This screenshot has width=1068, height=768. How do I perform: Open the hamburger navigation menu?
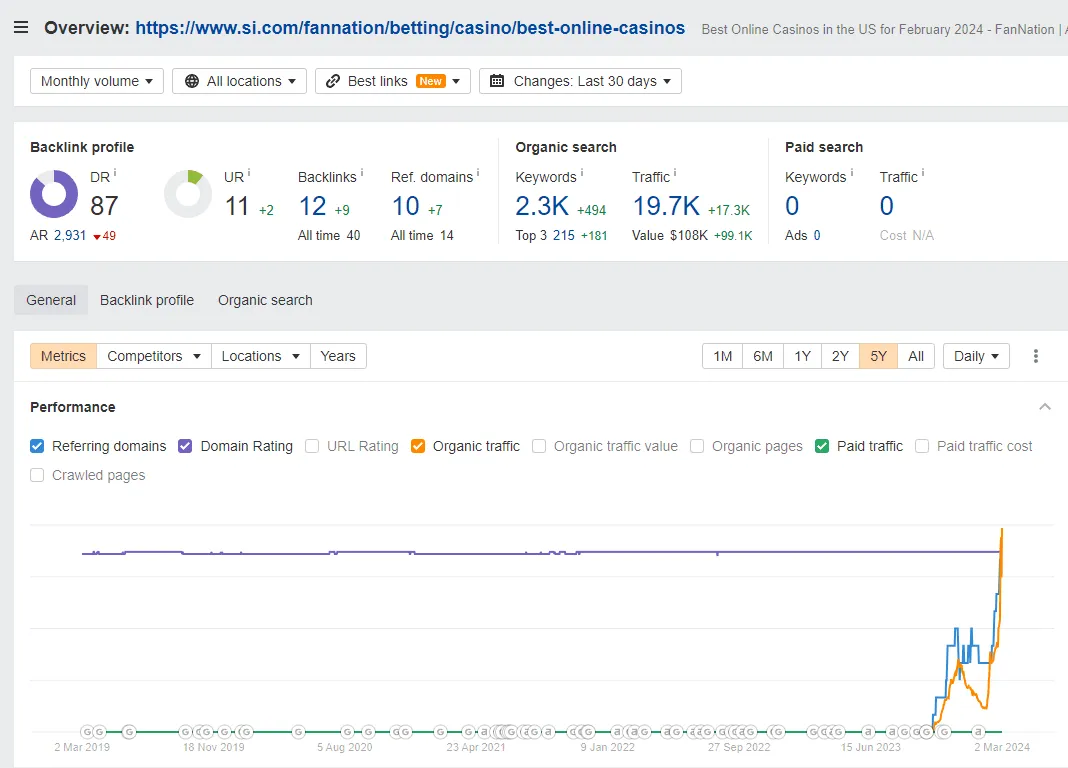click(x=21, y=27)
